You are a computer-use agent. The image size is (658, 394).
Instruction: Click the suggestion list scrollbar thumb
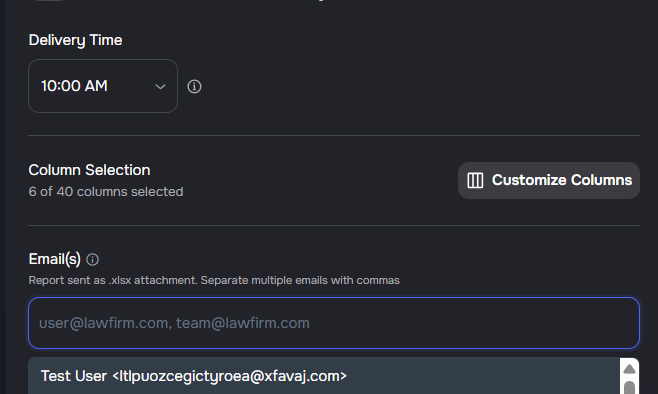[x=629, y=388]
